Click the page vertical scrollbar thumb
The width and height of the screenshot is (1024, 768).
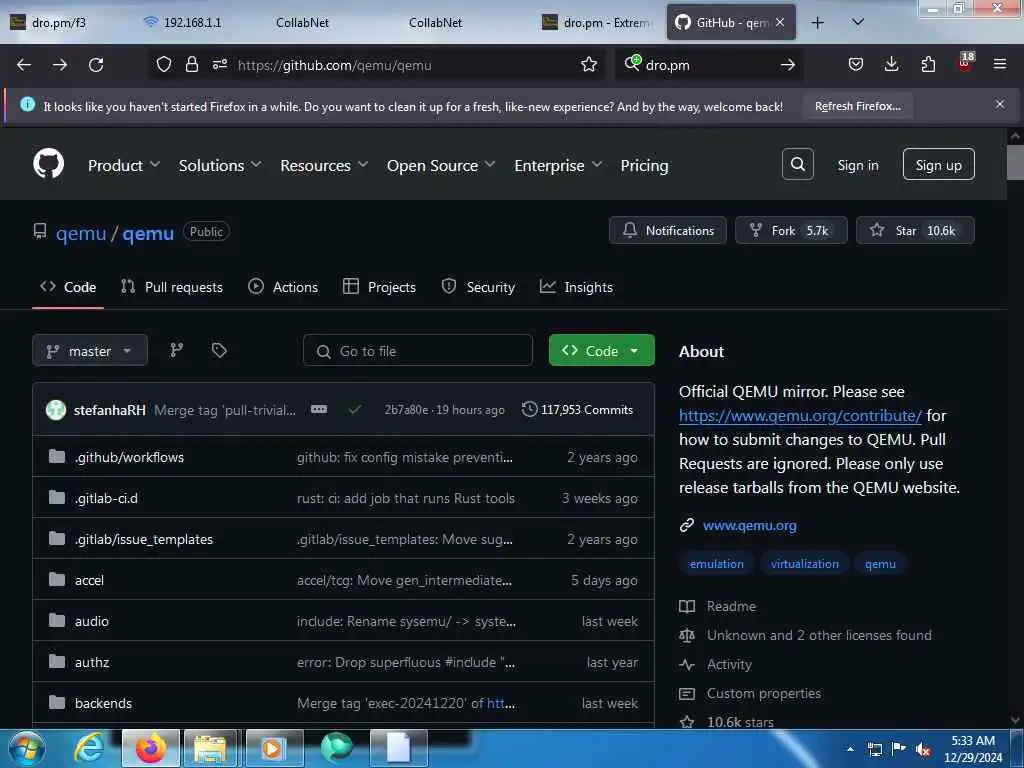(1015, 162)
